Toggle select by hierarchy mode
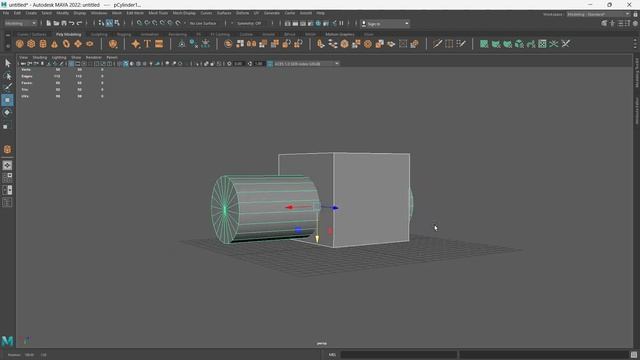This screenshot has width=640, height=360. pos(101,23)
